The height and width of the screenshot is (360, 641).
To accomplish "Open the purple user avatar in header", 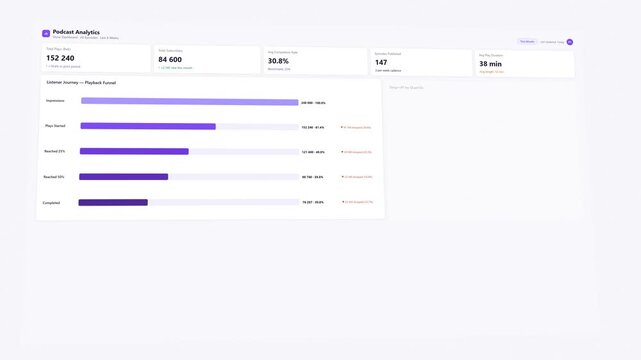I will pyautogui.click(x=569, y=42).
